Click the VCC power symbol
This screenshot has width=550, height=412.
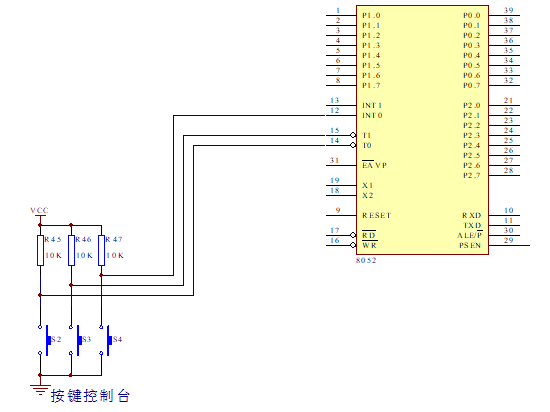39,211
